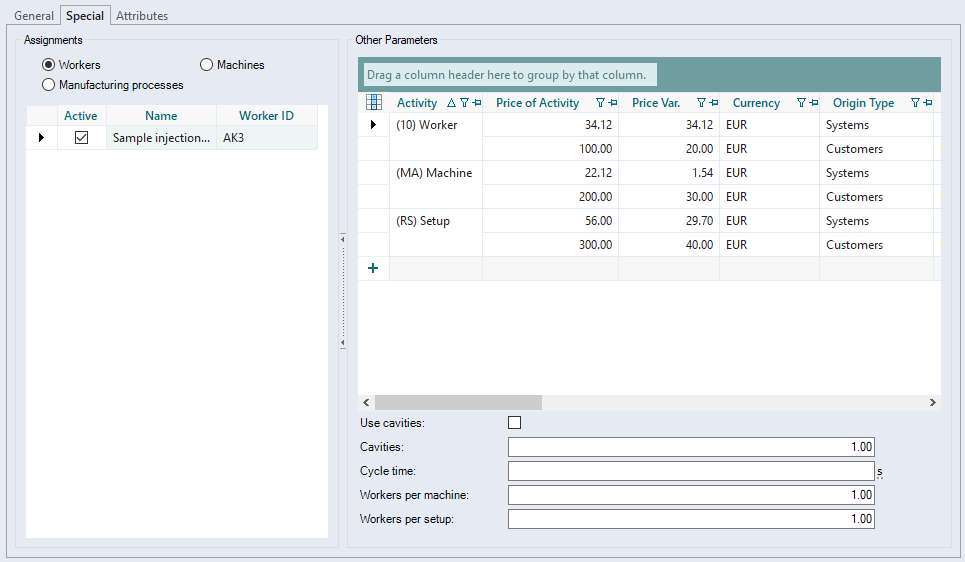
Task: Pin the Price Var. column
Action: pyautogui.click(x=713, y=103)
